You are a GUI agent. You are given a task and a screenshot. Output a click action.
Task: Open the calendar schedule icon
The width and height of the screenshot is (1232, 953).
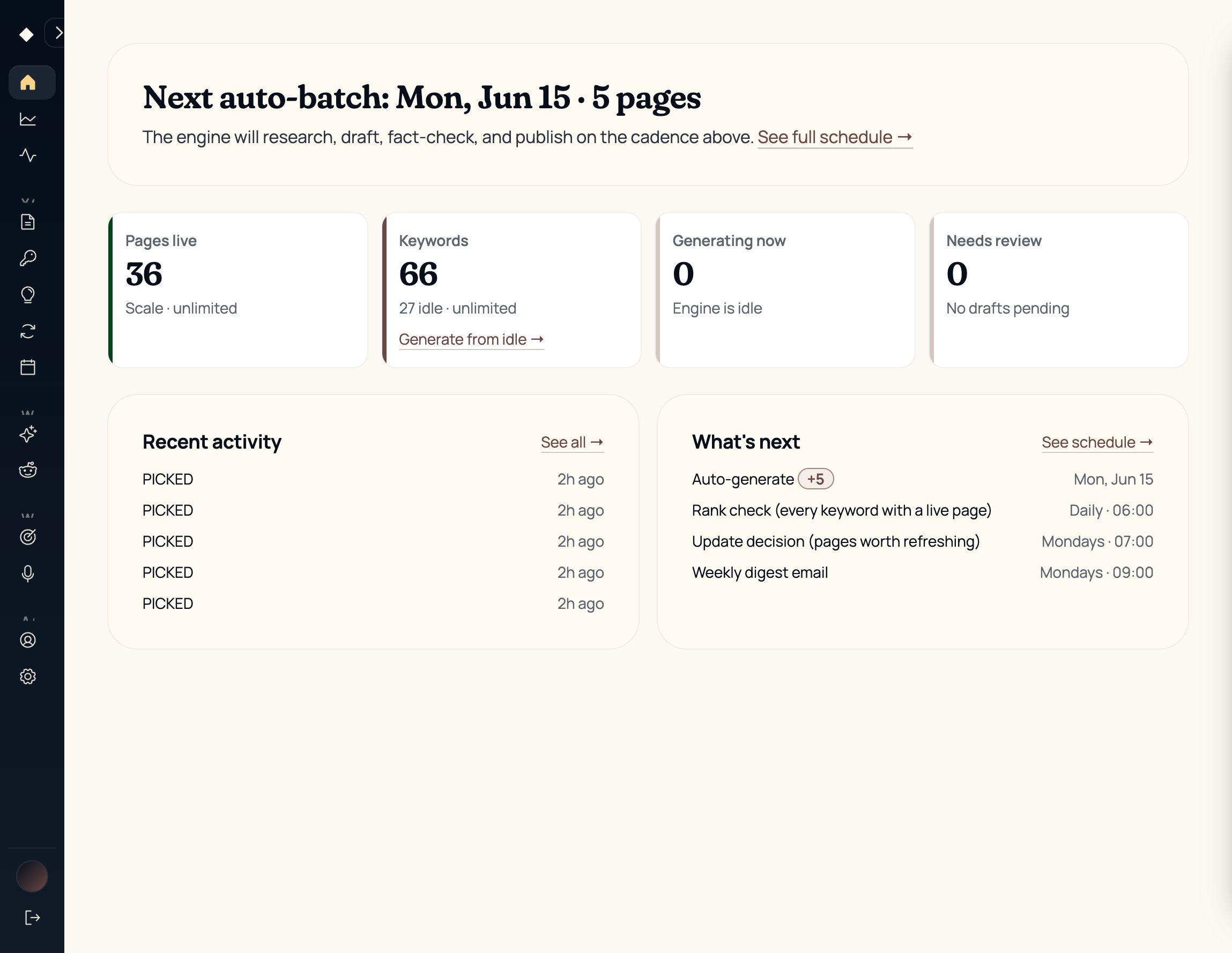[x=28, y=367]
